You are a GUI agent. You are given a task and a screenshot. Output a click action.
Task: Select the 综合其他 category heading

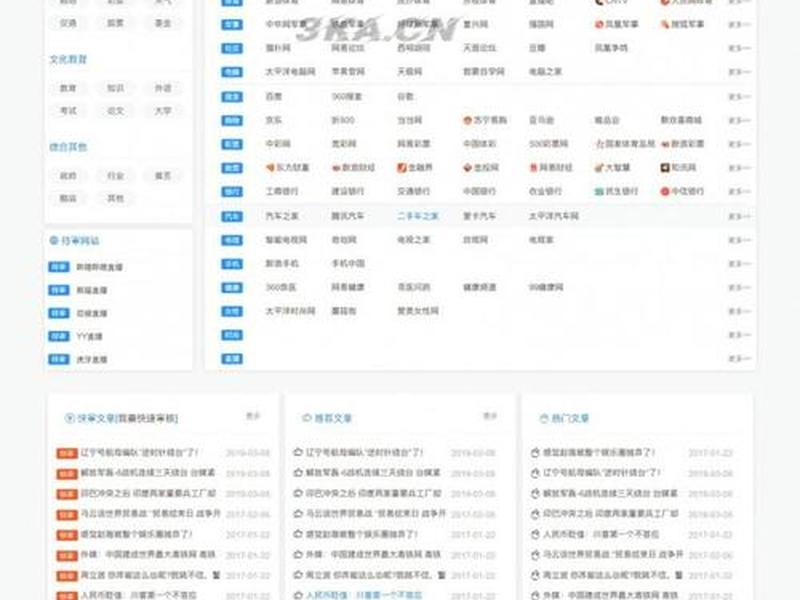68,147
